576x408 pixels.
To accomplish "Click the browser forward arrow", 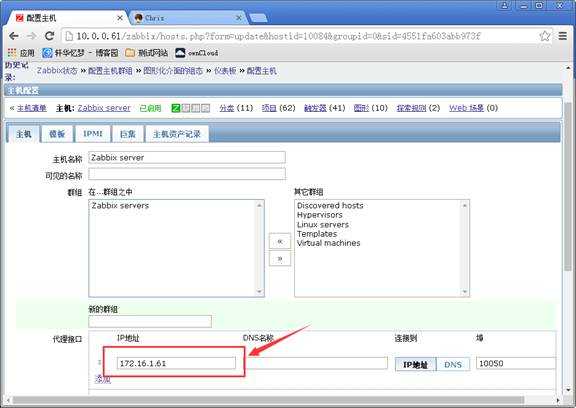I will [32, 36].
